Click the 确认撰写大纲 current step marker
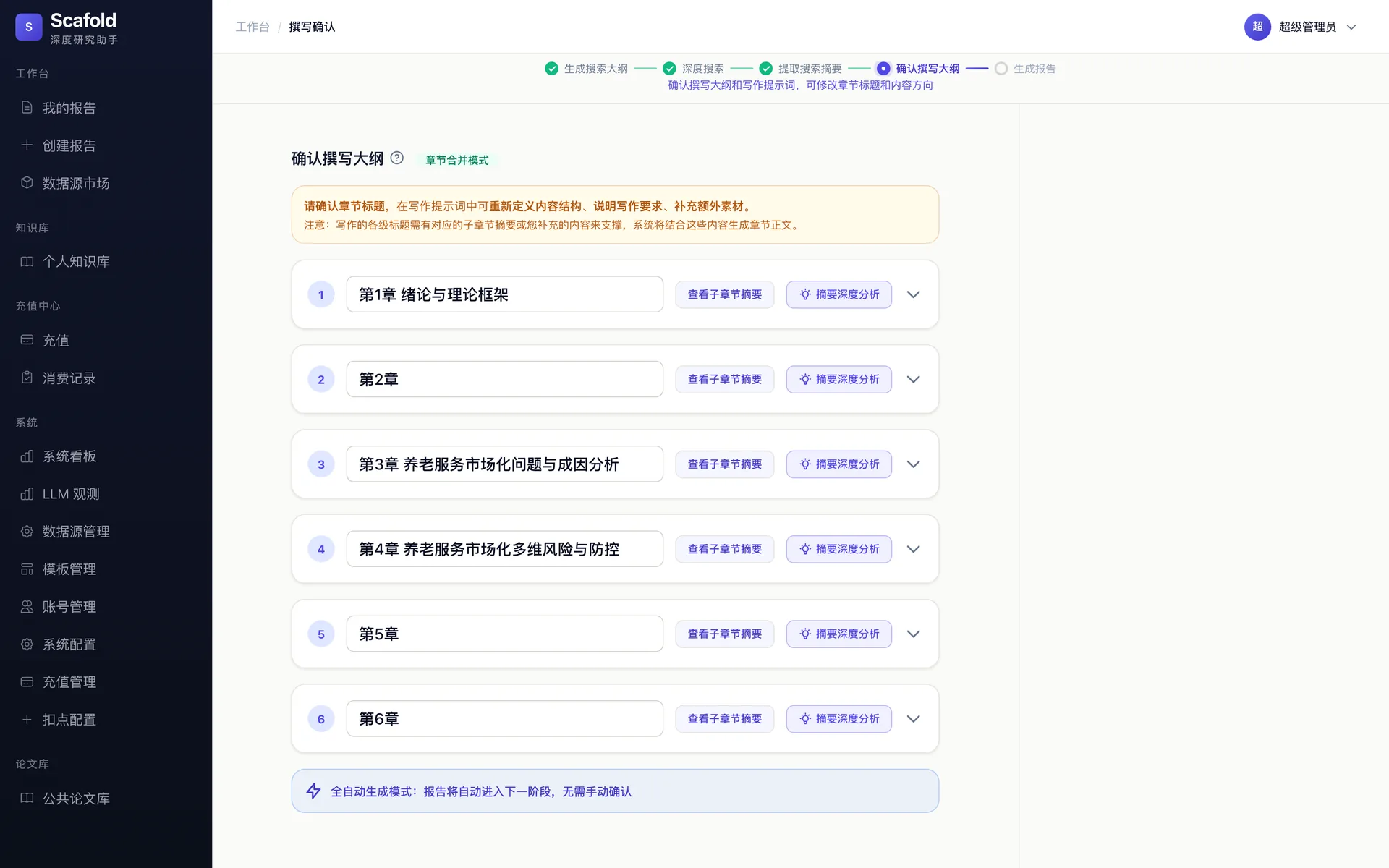The width and height of the screenshot is (1389, 868). (x=883, y=69)
